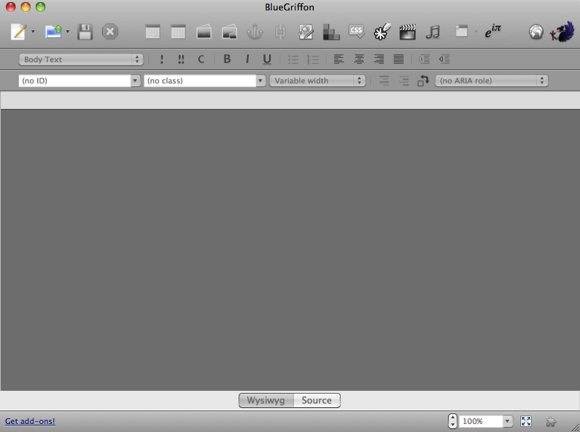Toggle emphasis with the single exclamation mark
580x432 pixels.
[162, 59]
